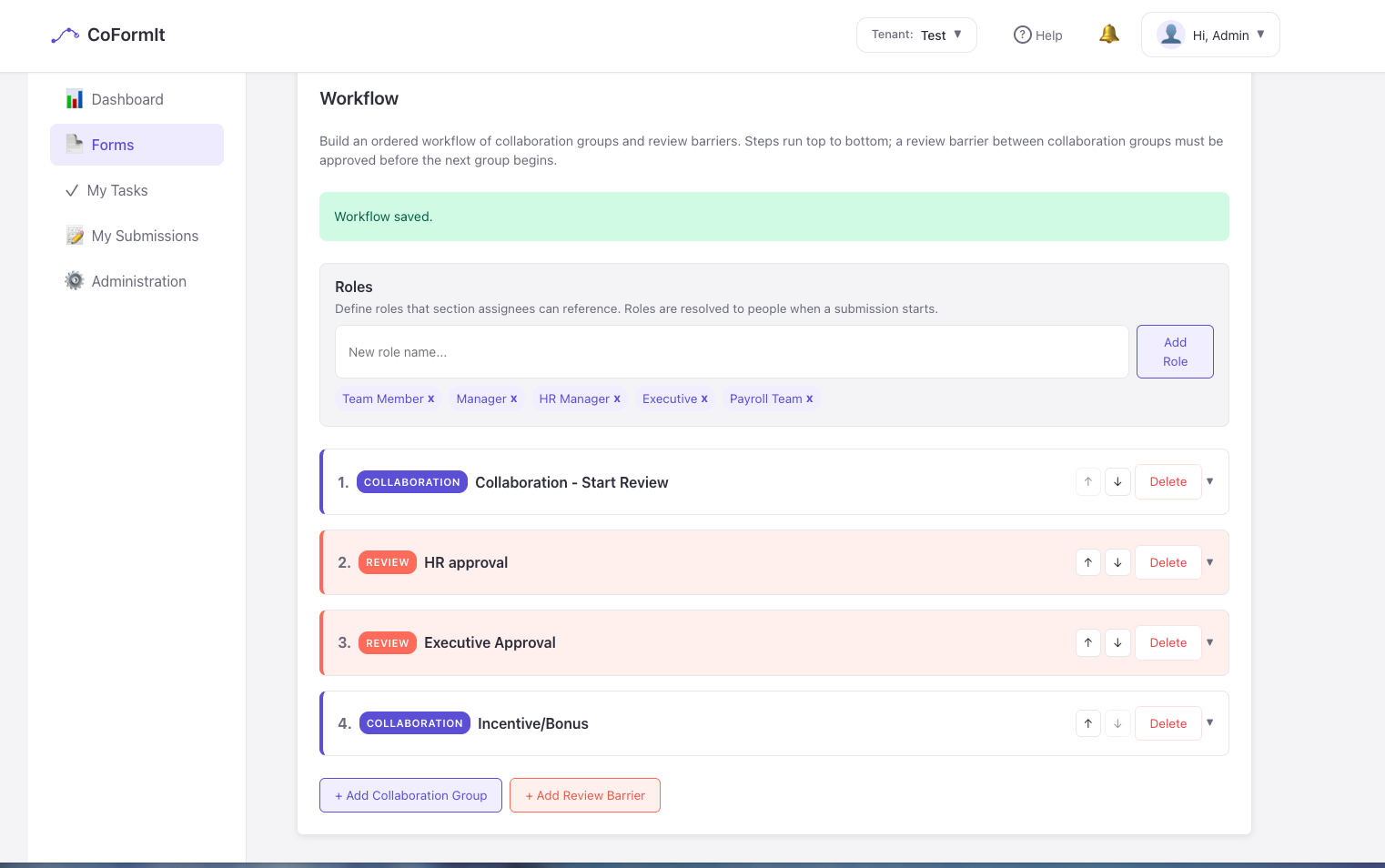Remove the Payroll Team role
This screenshot has height=868, width=1385.
click(810, 399)
